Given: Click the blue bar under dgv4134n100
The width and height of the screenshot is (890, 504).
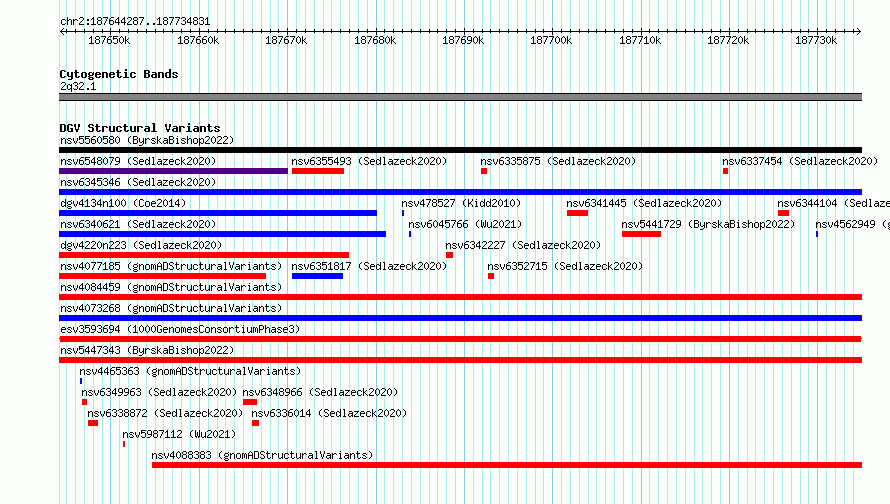Looking at the screenshot, I should [218, 213].
